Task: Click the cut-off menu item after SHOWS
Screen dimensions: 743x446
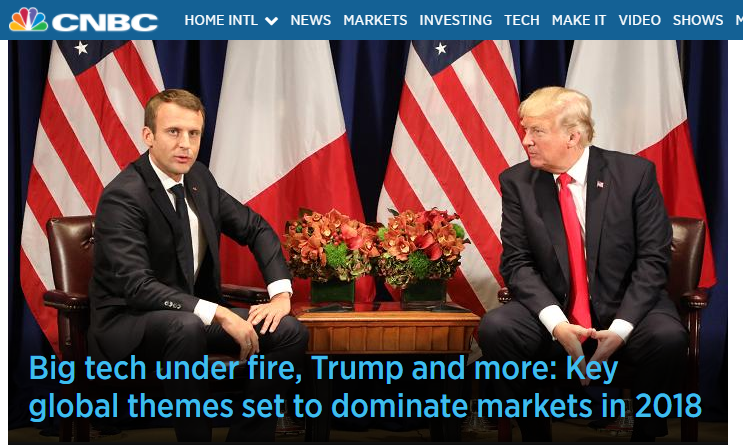Action: (x=739, y=20)
